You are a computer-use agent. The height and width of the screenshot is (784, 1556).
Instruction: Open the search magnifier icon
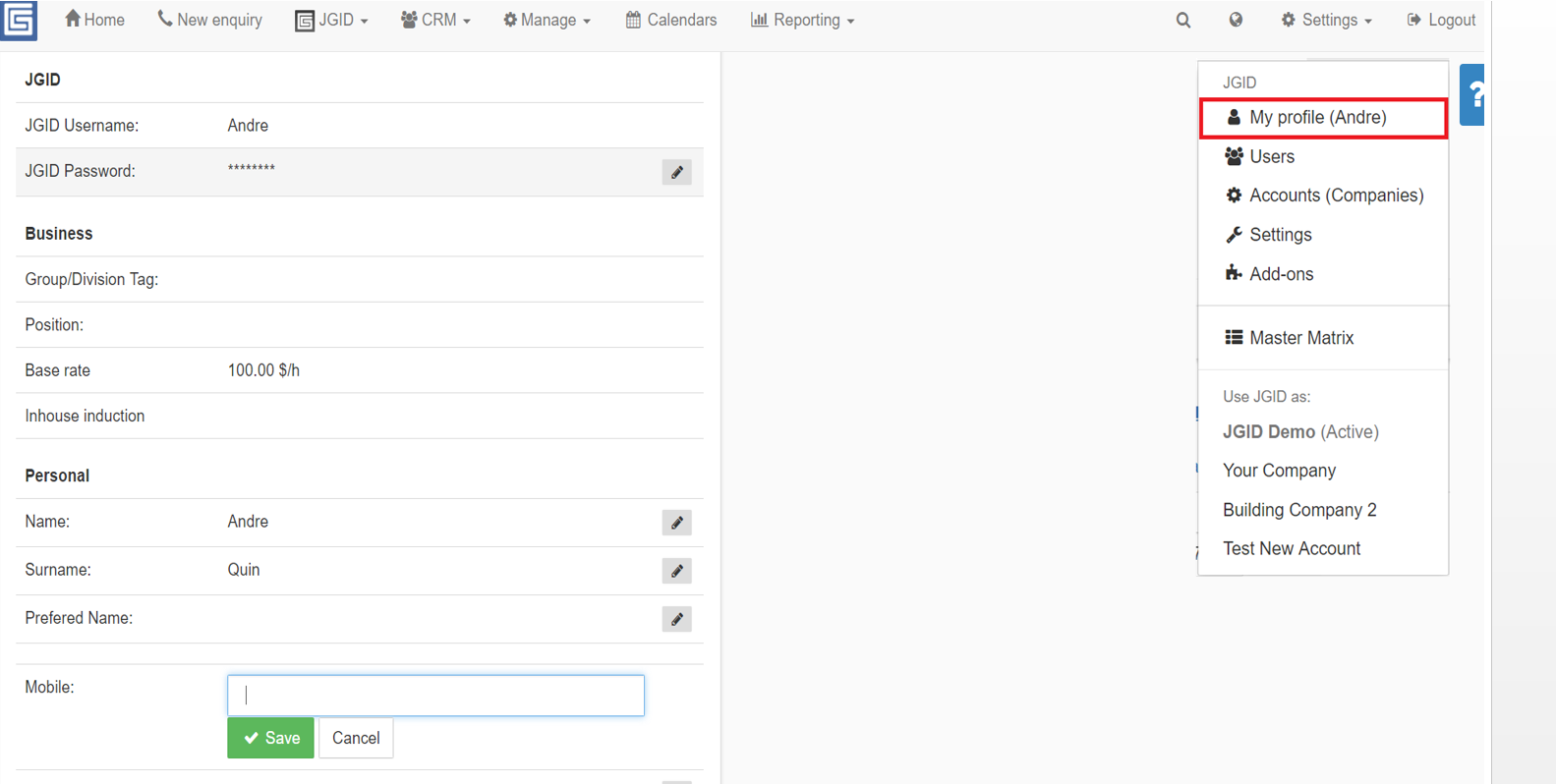tap(1183, 20)
